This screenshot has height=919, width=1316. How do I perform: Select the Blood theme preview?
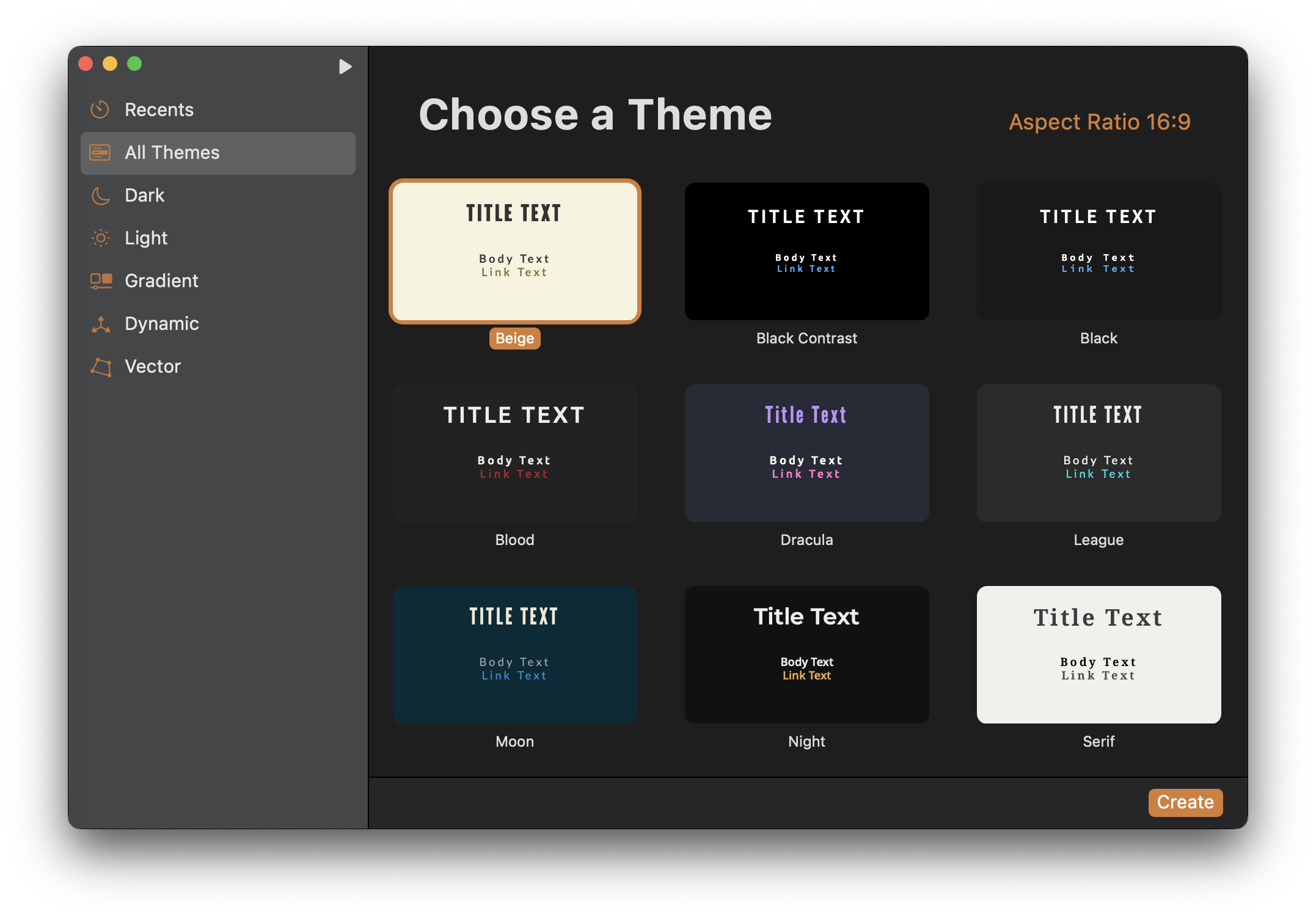click(x=515, y=453)
